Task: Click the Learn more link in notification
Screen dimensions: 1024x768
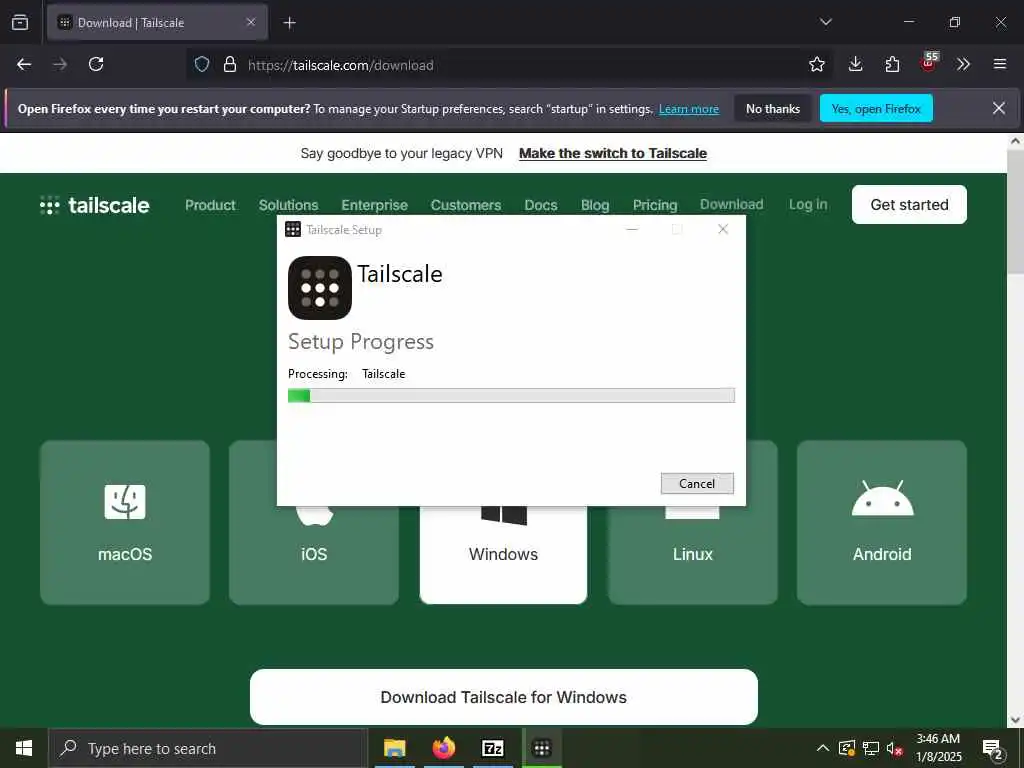Action: pyautogui.click(x=688, y=109)
